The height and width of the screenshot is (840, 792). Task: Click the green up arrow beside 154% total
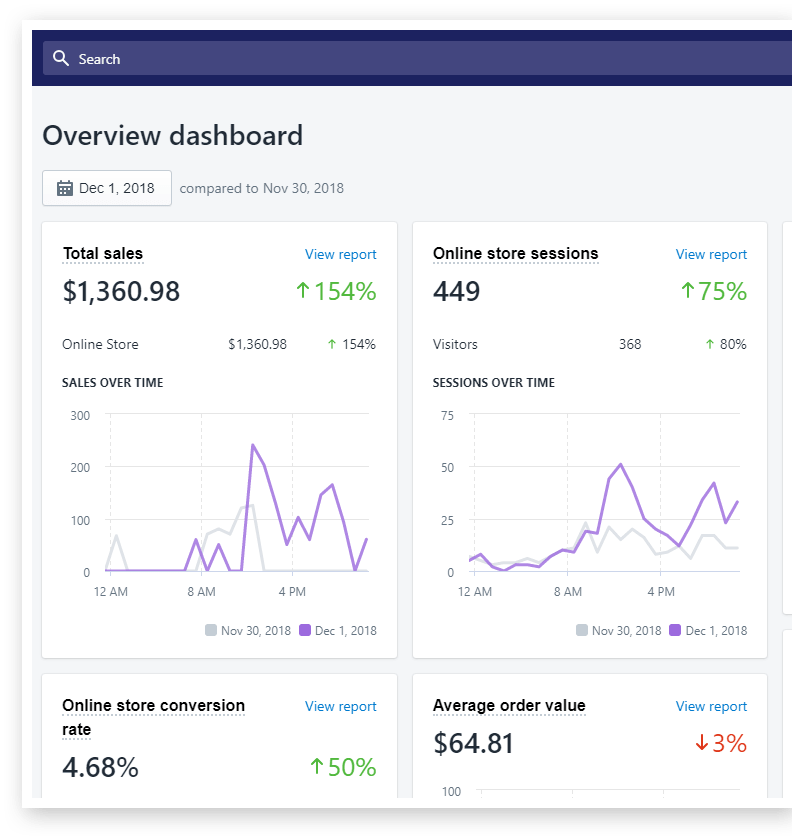[303, 291]
